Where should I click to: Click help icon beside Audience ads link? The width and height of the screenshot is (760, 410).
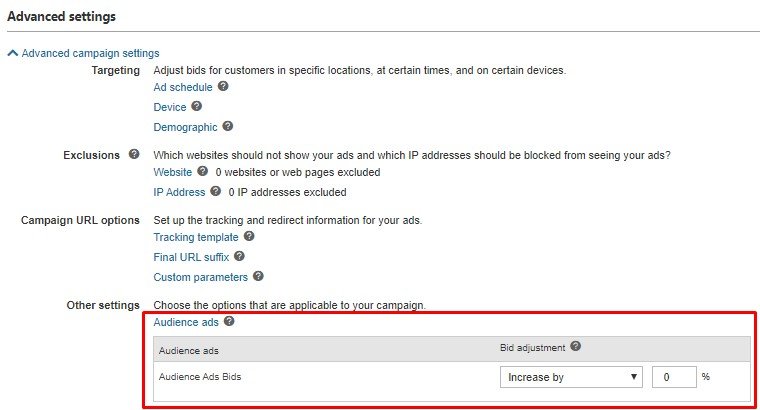click(x=230, y=322)
